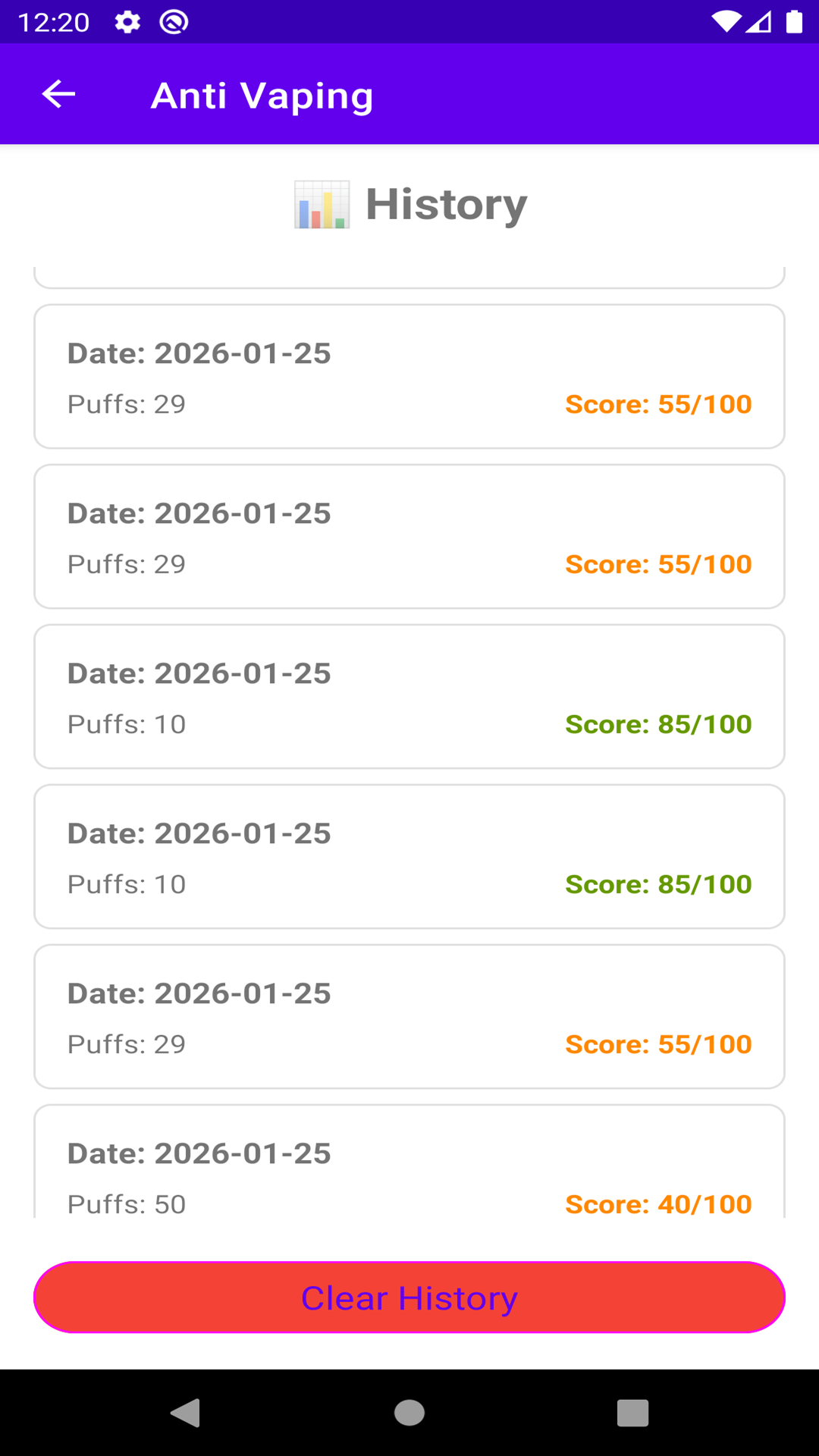819x1456 pixels.
Task: Tap the Anti Vaping app bar title
Action: (262, 96)
